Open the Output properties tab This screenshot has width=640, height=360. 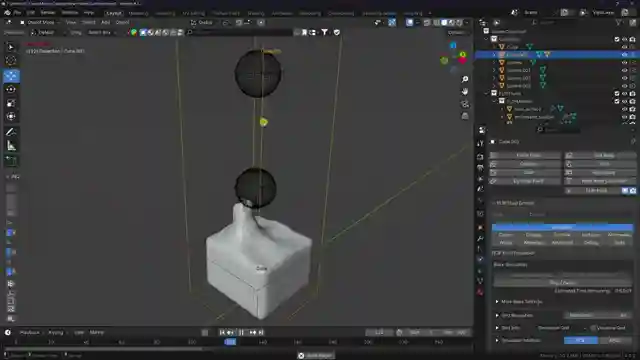coord(481,167)
